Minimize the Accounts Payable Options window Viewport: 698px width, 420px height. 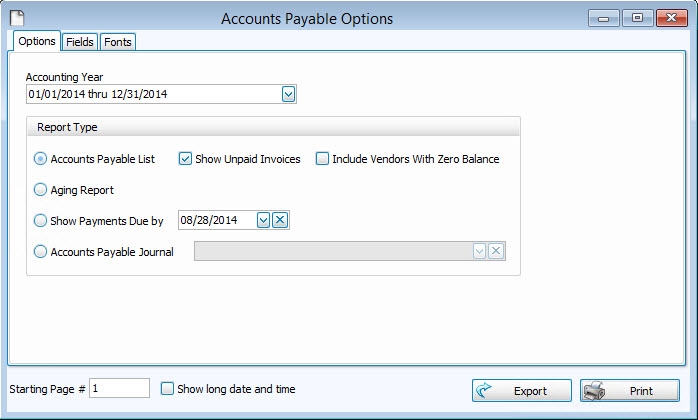click(604, 18)
